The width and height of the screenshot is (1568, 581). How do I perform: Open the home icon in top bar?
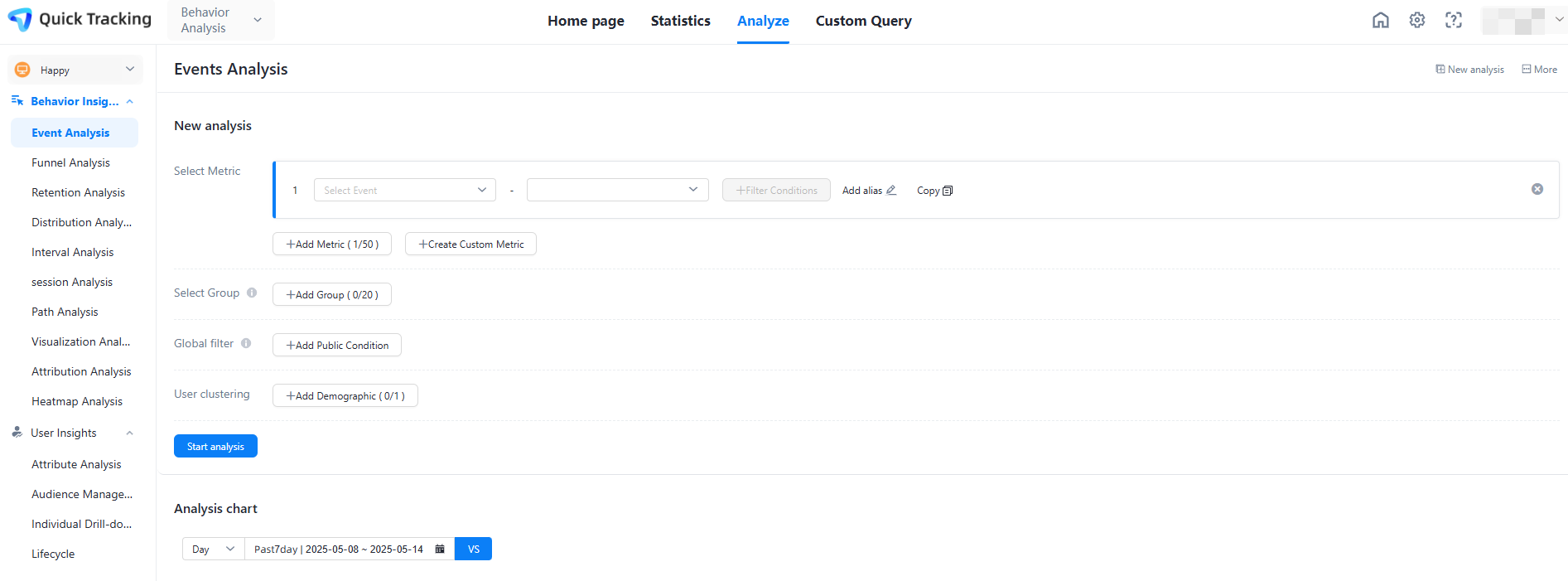click(x=1381, y=20)
